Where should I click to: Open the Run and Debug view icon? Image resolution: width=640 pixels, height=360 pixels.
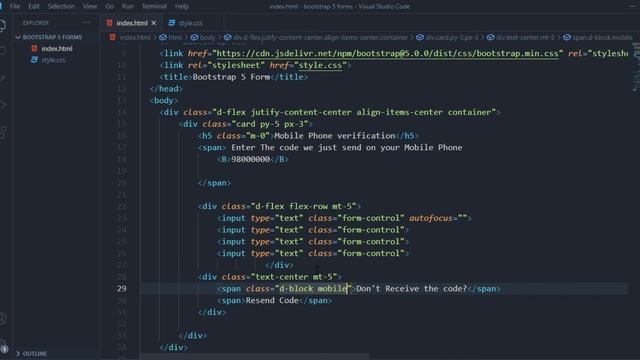pyautogui.click(x=2, y=104)
